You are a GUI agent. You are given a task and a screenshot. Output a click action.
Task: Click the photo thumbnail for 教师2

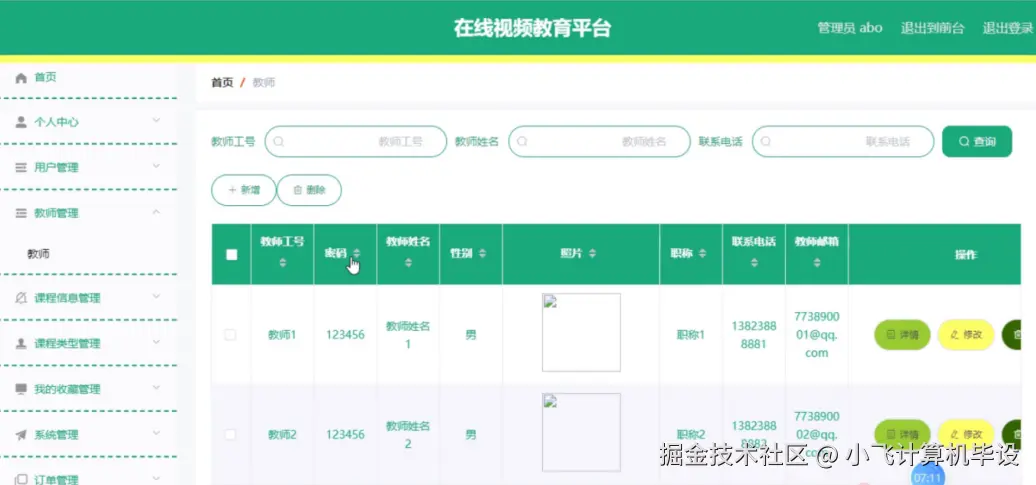click(581, 432)
